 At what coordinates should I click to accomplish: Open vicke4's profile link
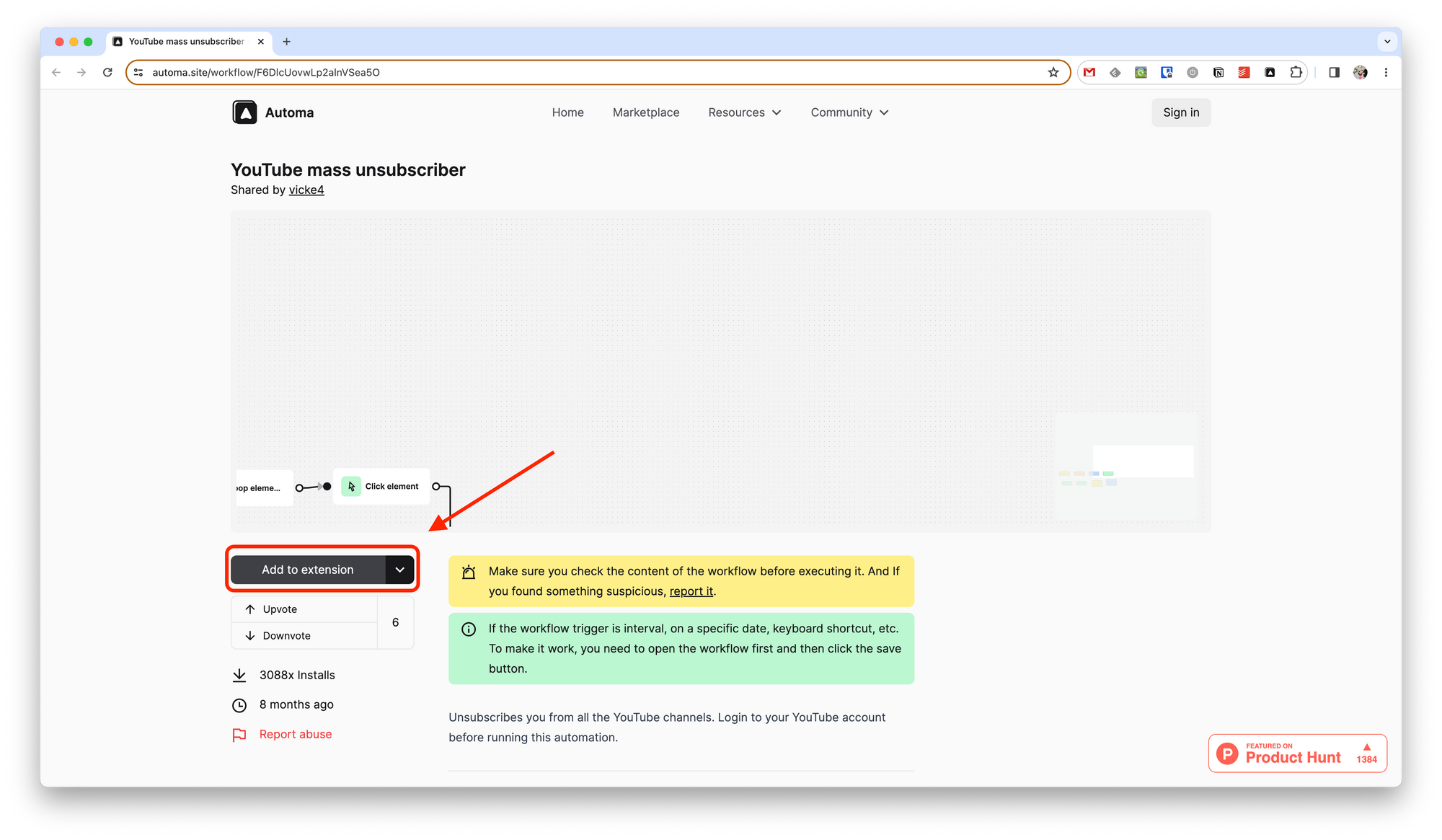point(306,190)
